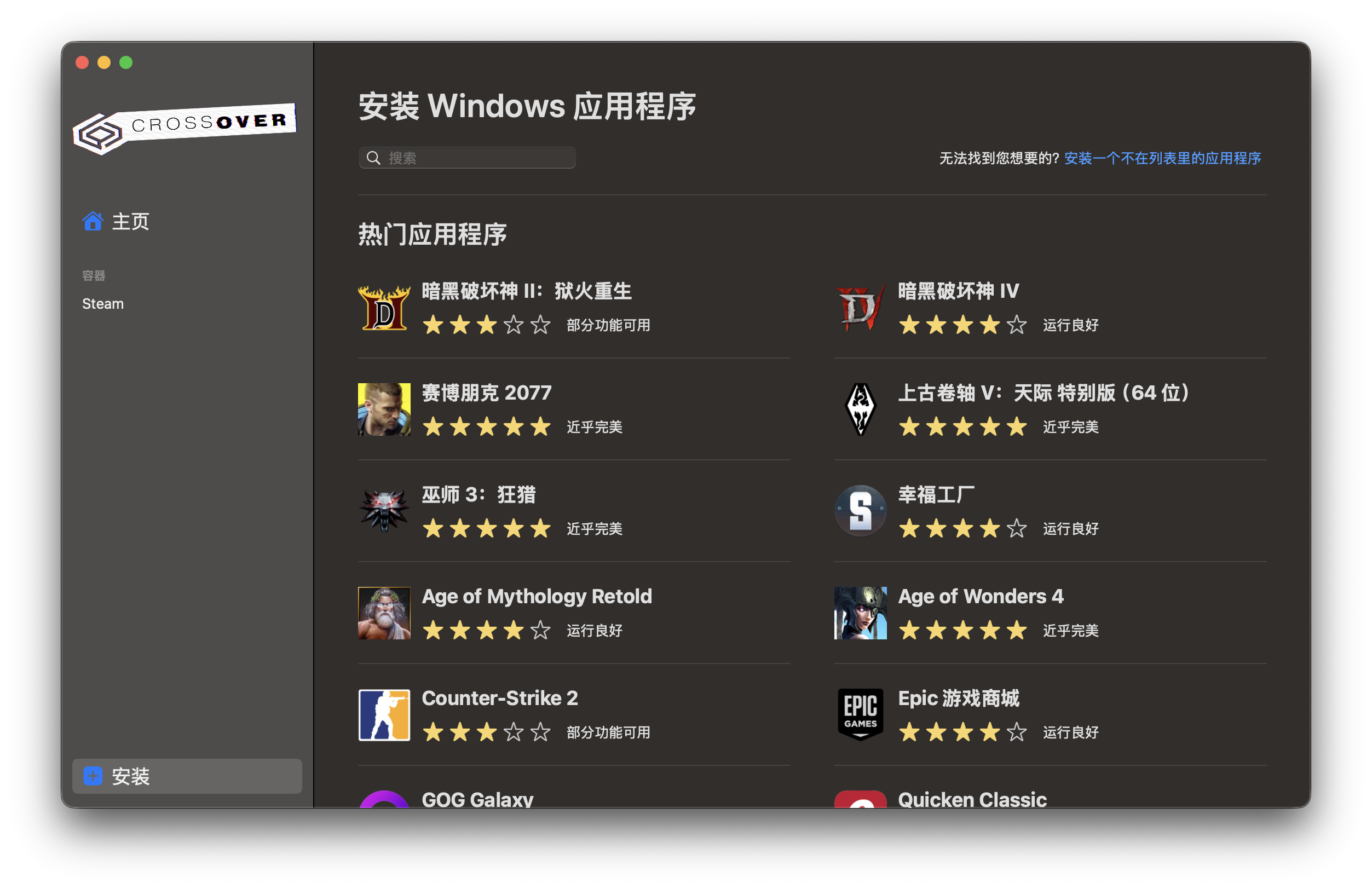Screen dimensions: 1372x889
Task: Click star rating of 赛博朋克 2077
Action: [x=486, y=427]
